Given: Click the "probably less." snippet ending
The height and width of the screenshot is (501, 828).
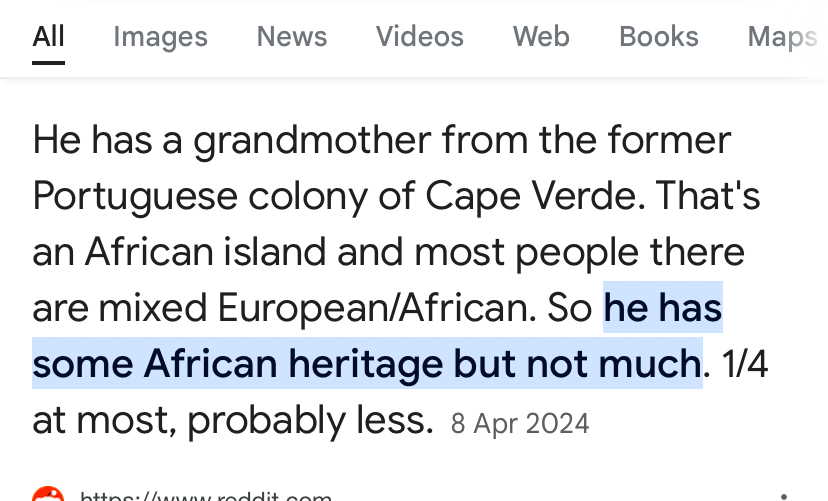Looking at the screenshot, I should (309, 421).
